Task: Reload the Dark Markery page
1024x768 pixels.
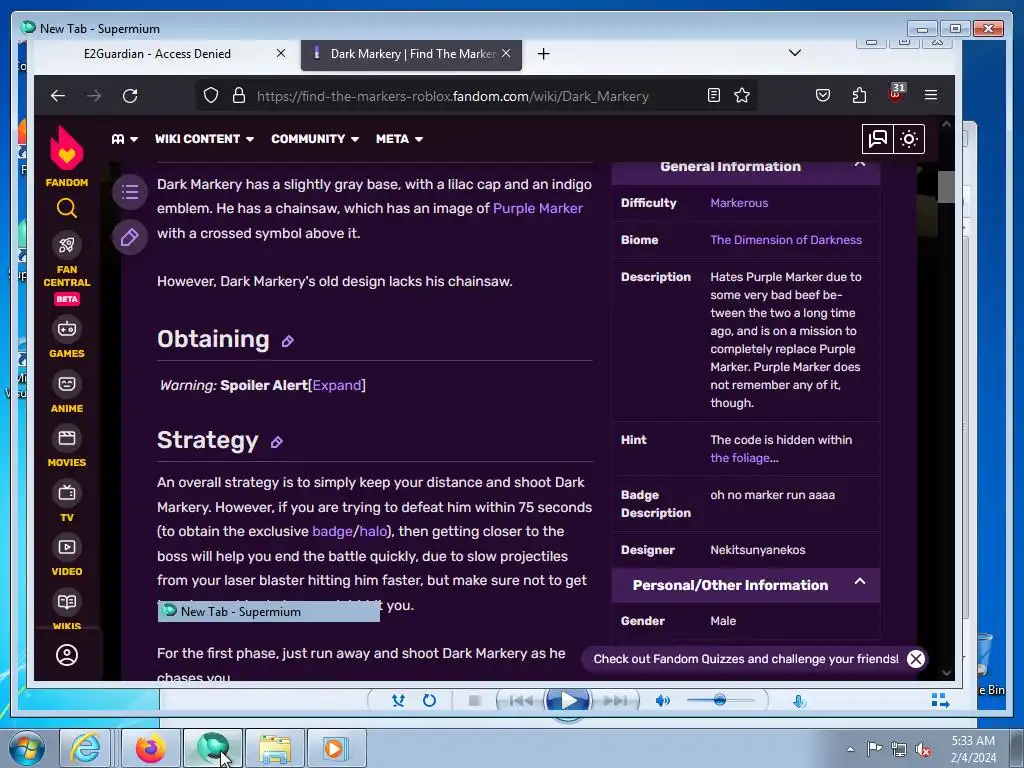Action: 130,96
